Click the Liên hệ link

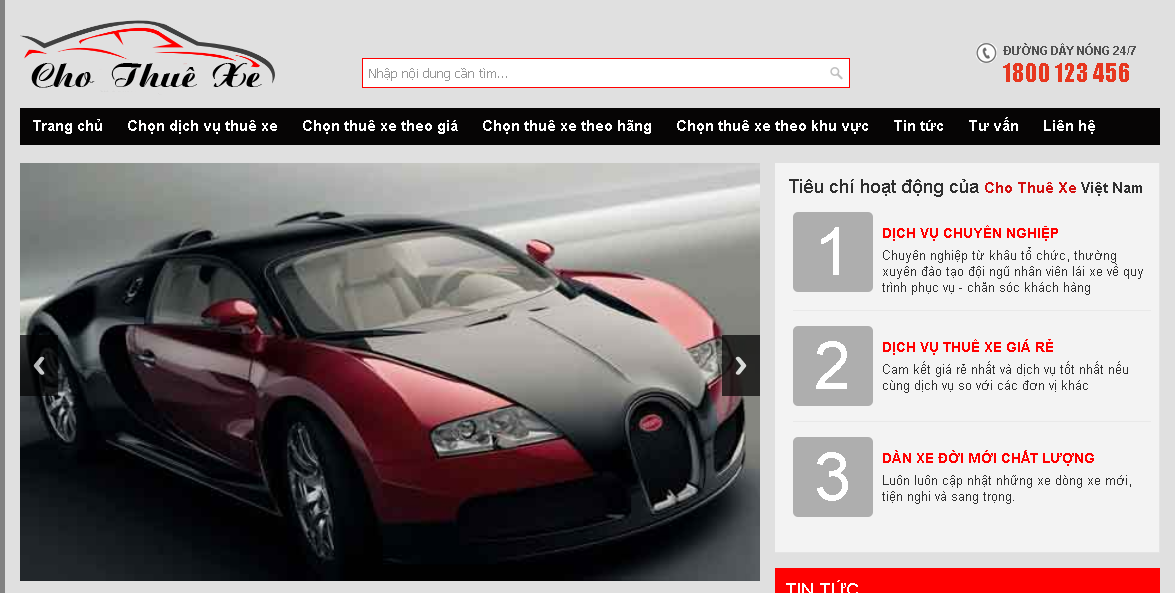(x=1068, y=126)
